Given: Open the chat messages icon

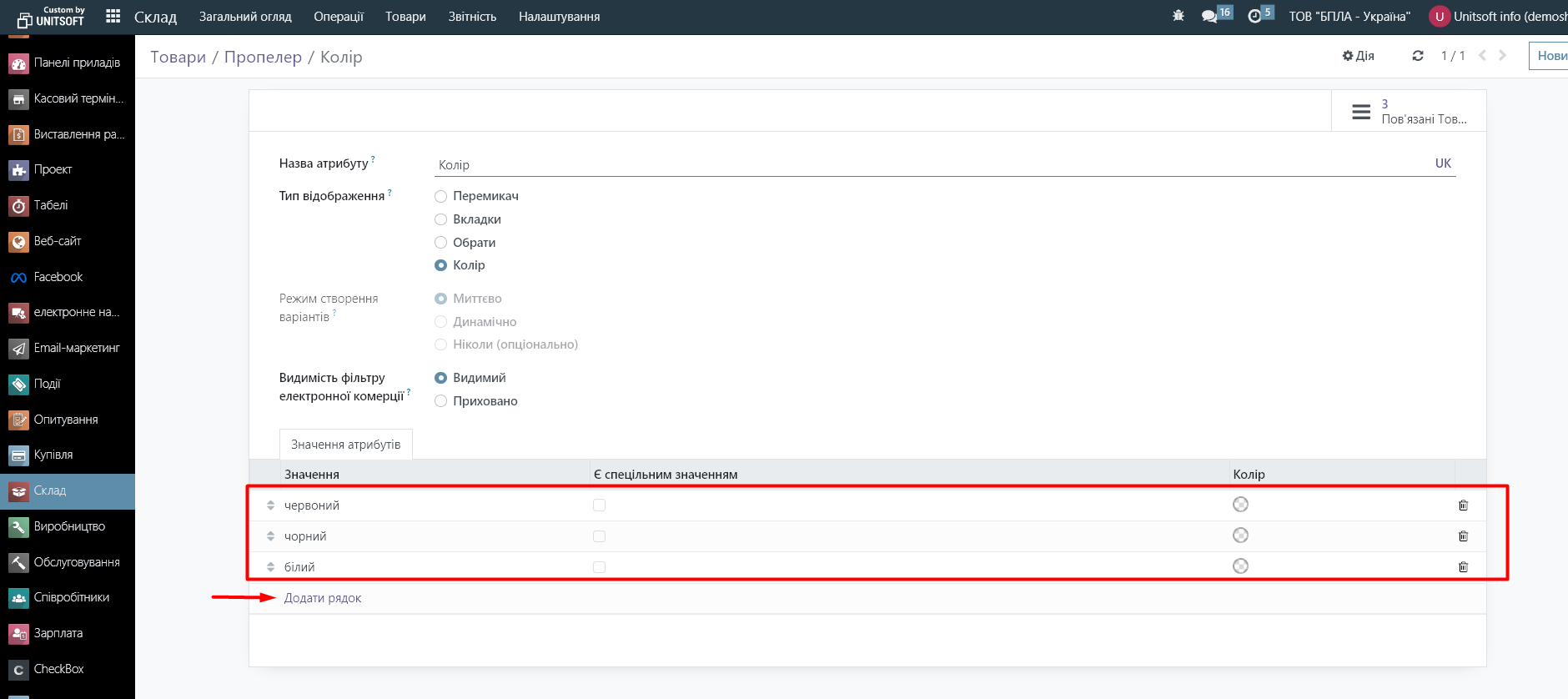Looking at the screenshot, I should 1209,16.
